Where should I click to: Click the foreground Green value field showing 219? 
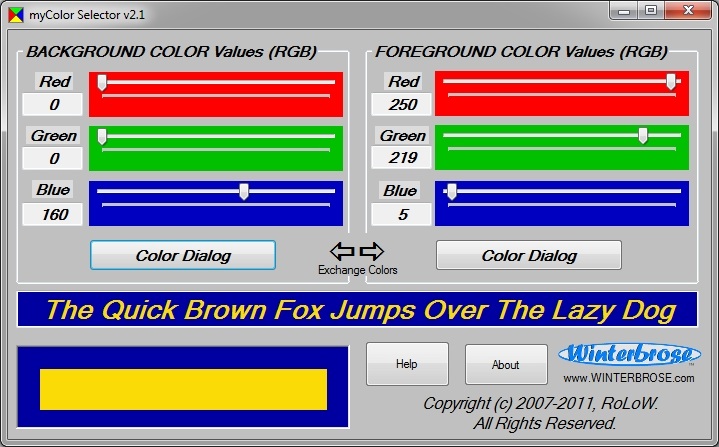402,158
